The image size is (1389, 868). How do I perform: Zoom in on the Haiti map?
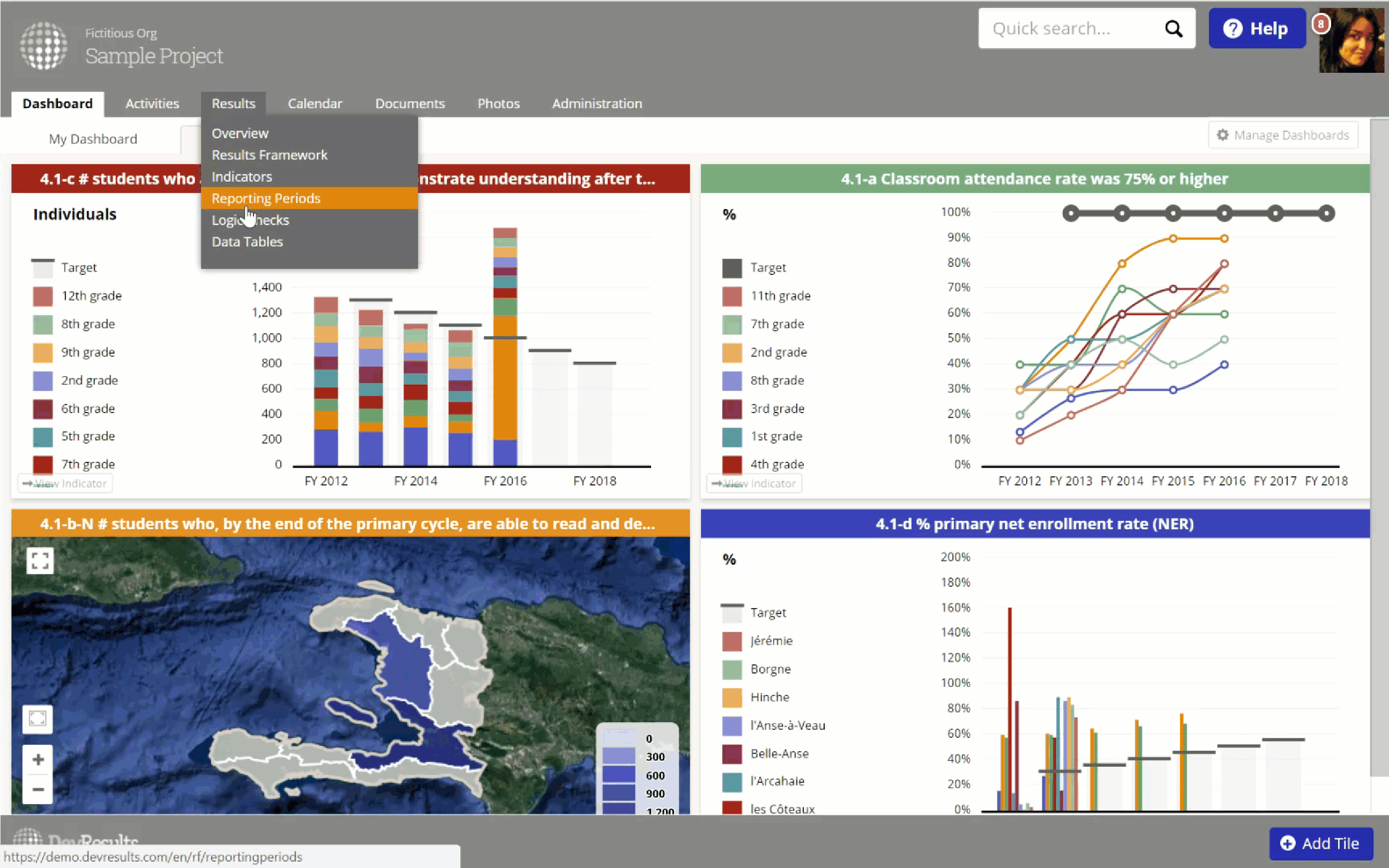(38, 760)
